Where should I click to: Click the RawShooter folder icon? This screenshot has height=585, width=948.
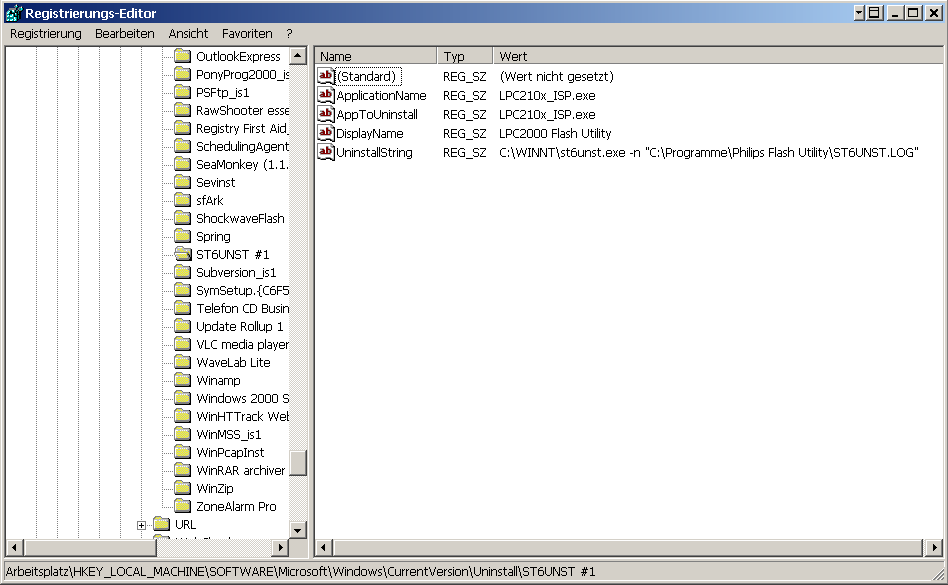pyautogui.click(x=183, y=110)
